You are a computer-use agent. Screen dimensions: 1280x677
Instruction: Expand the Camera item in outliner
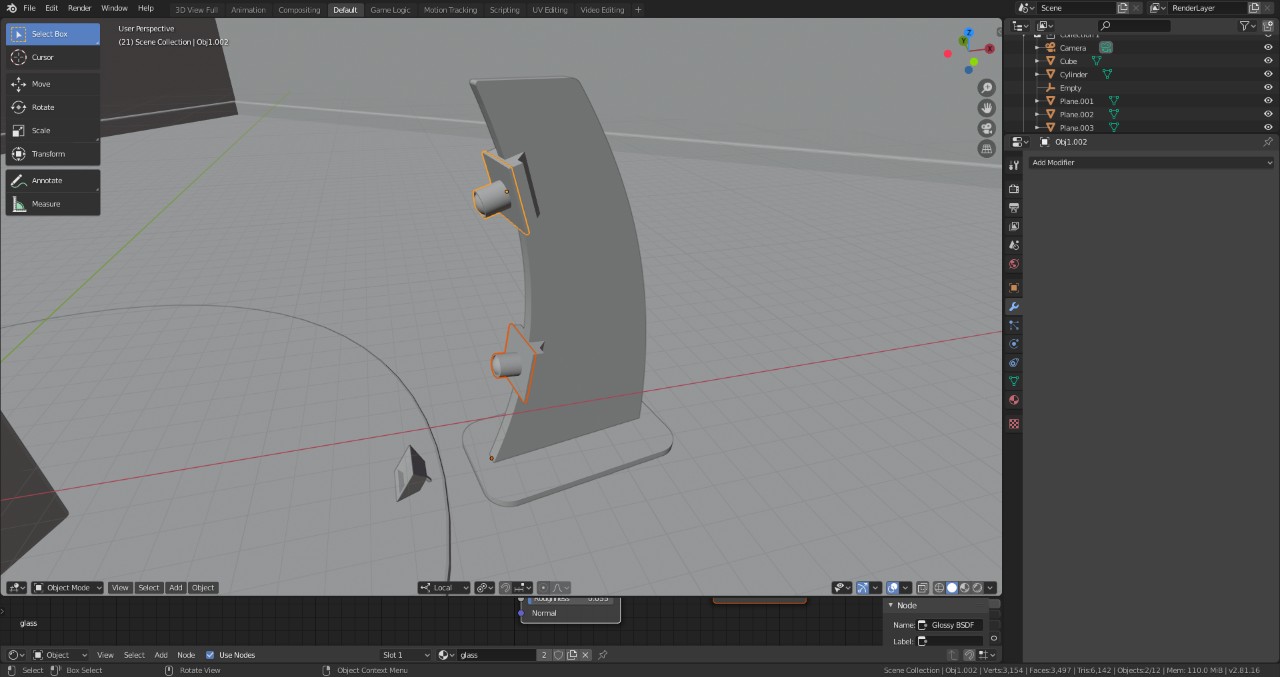1037,47
